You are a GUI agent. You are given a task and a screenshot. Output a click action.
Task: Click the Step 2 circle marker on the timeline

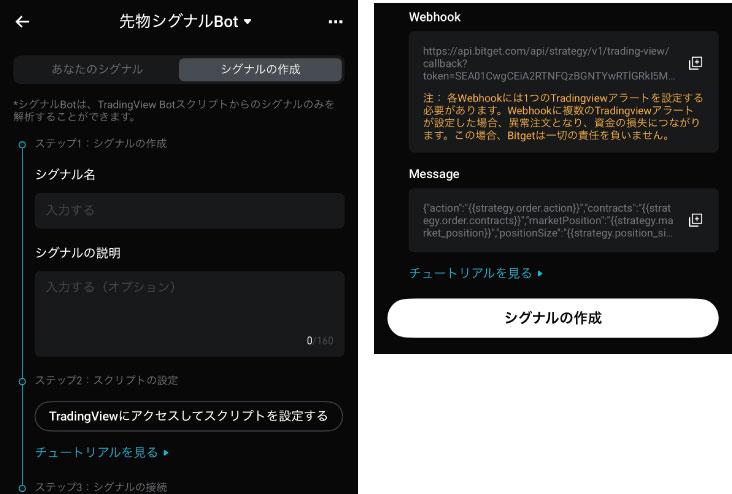22,381
